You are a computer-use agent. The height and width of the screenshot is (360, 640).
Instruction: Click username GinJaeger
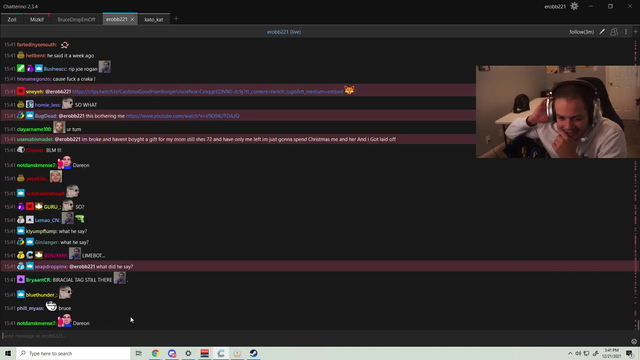[x=47, y=242]
